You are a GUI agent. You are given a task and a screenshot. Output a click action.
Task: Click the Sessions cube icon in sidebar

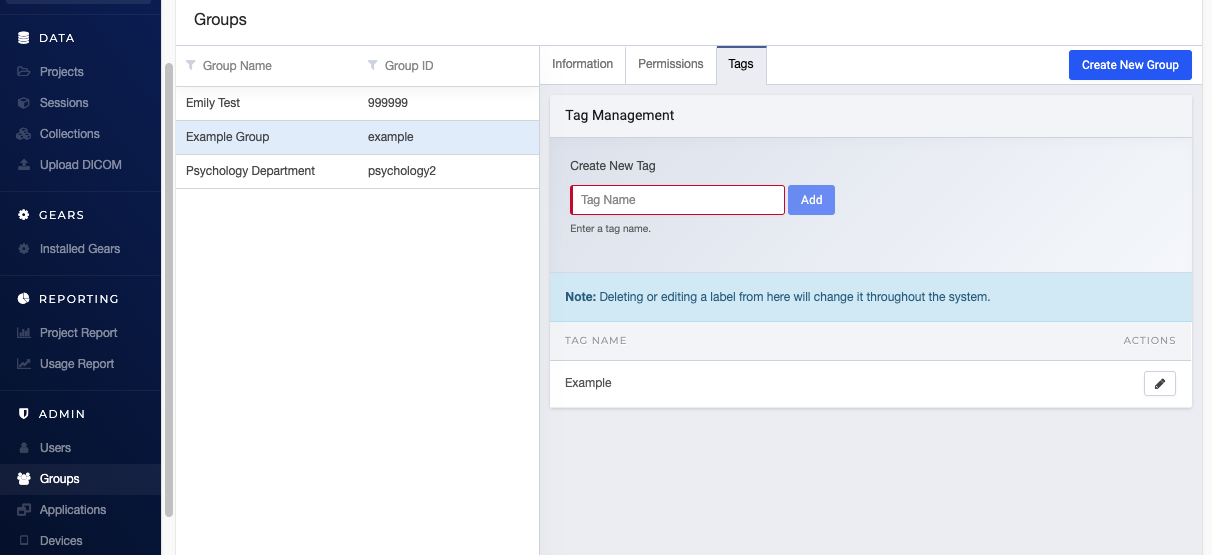(24, 103)
